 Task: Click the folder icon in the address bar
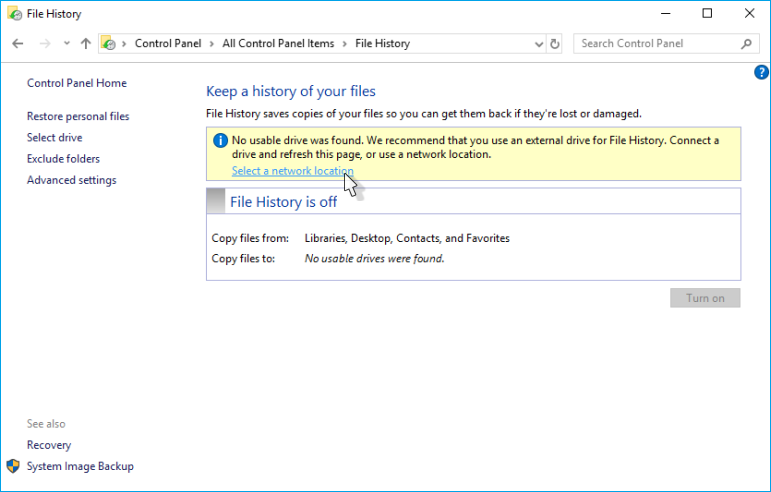coord(108,44)
